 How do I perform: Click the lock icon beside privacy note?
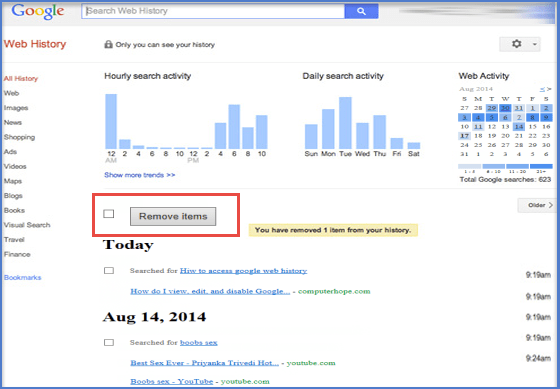pyautogui.click(x=108, y=44)
